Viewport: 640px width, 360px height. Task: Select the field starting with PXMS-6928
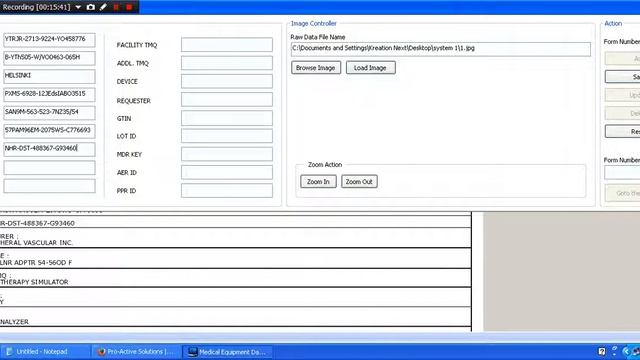coord(49,95)
